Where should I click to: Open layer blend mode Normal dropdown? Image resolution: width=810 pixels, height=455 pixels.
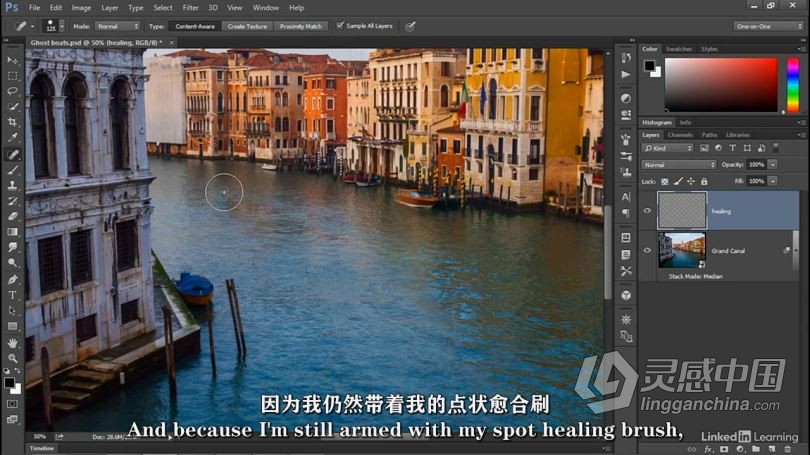tap(679, 165)
